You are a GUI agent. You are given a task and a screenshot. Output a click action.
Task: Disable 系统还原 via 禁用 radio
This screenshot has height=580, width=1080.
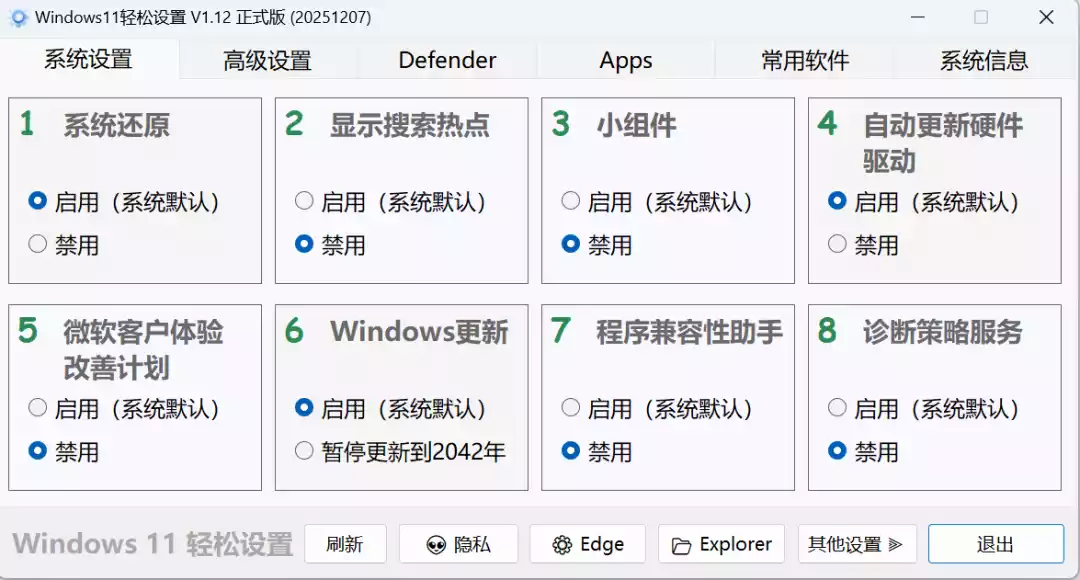pos(38,244)
